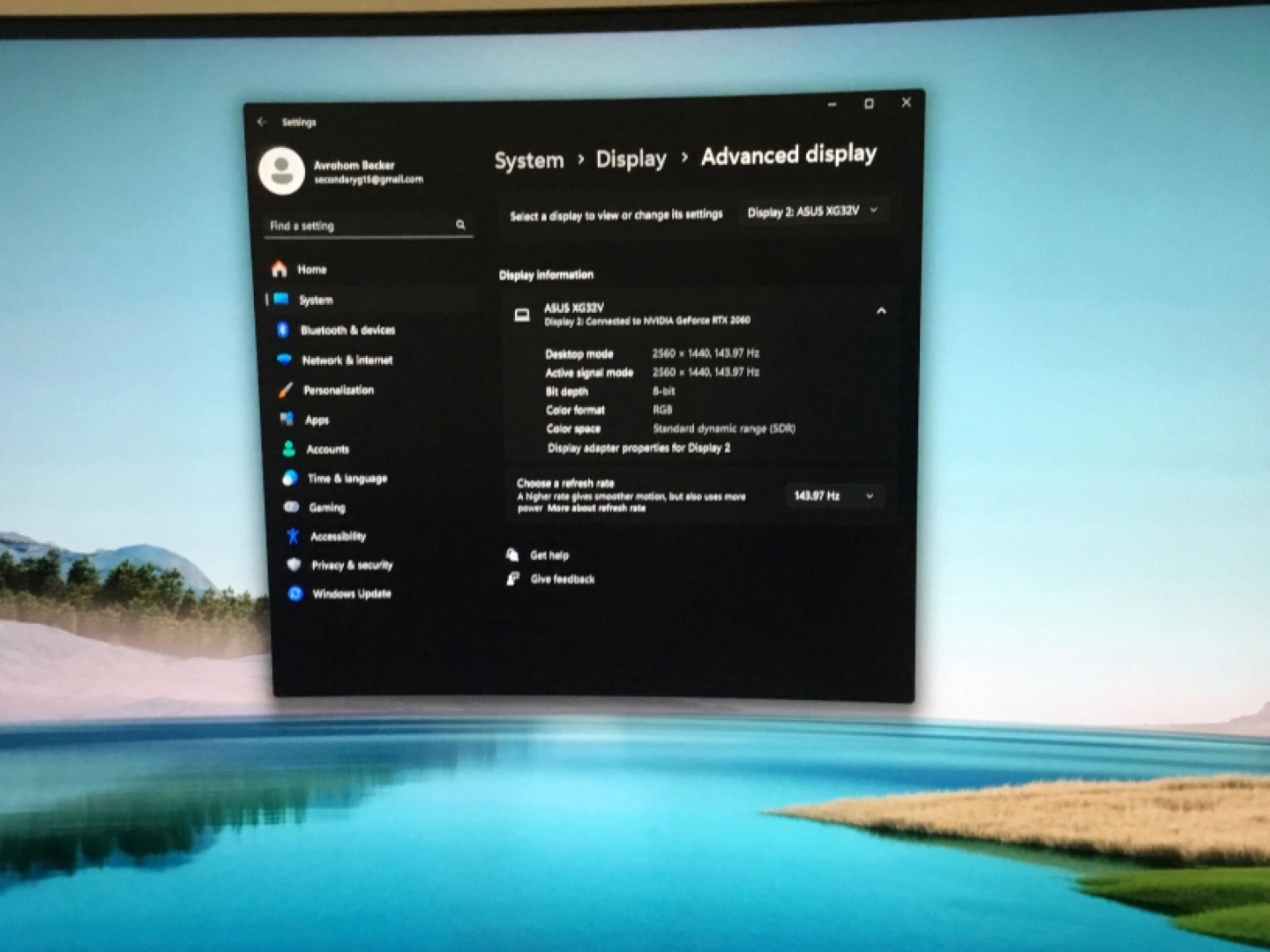Click the Choose a refresh rate label
1270x952 pixels.
pos(565,483)
